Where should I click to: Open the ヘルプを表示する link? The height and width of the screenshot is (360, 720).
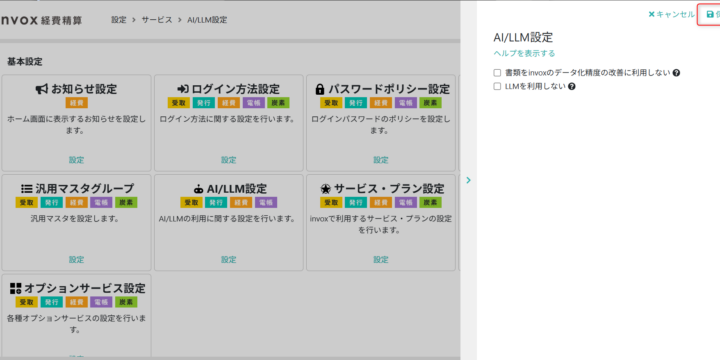(x=524, y=53)
